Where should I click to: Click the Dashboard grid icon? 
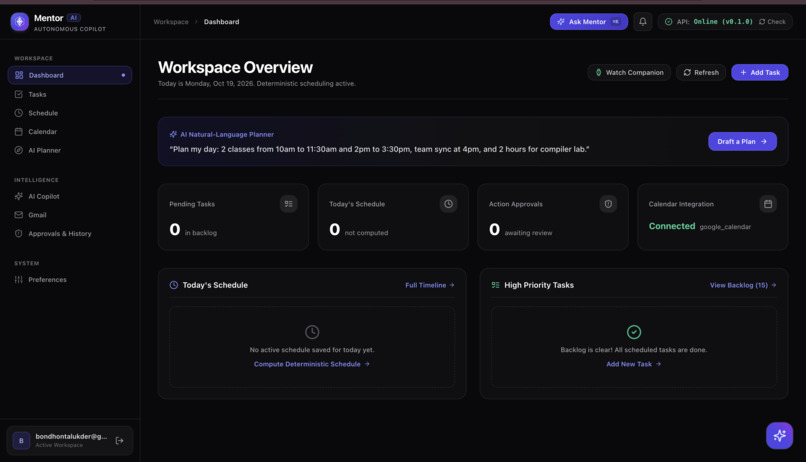coord(19,75)
